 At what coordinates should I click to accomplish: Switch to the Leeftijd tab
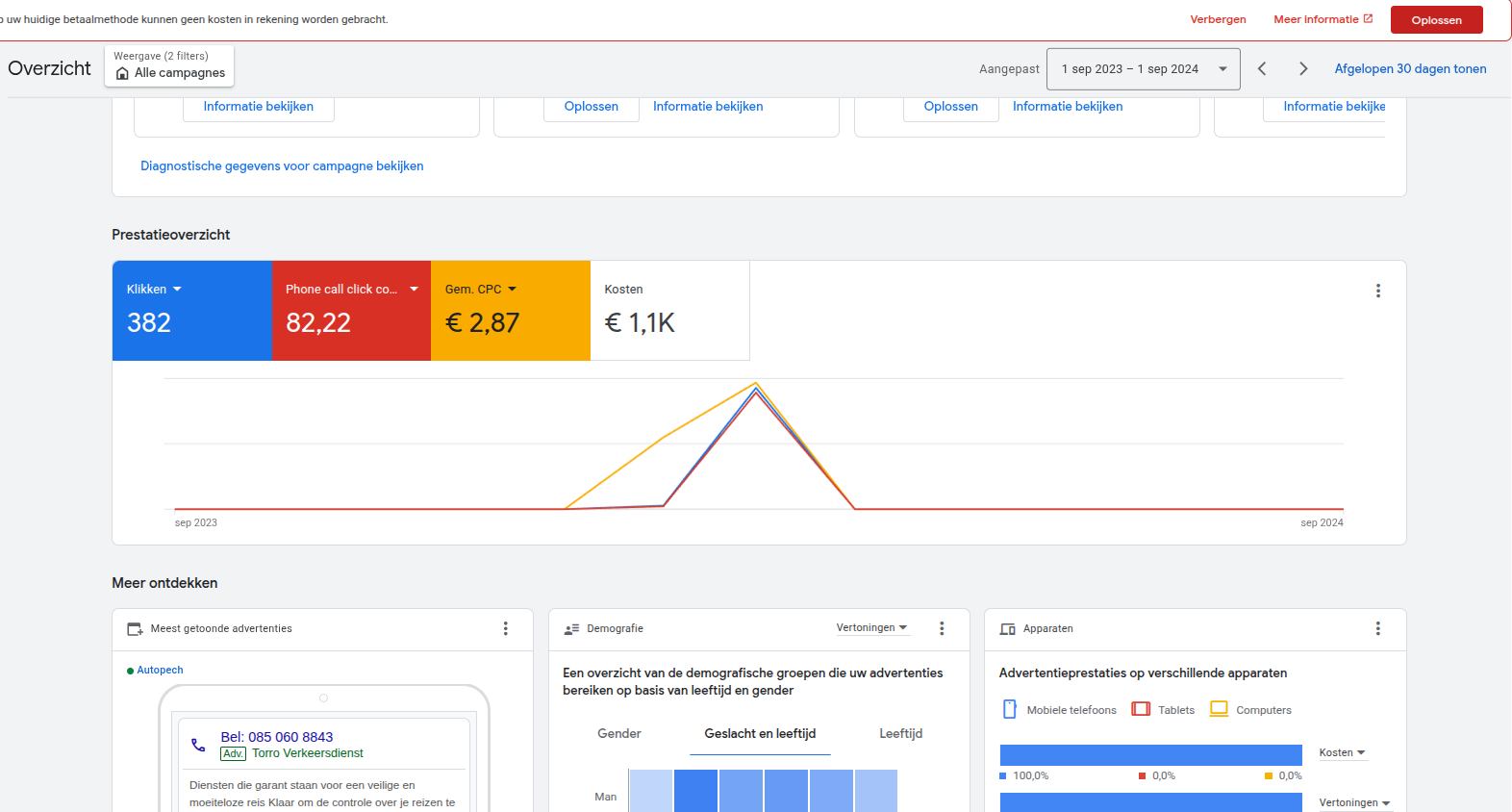point(900,733)
